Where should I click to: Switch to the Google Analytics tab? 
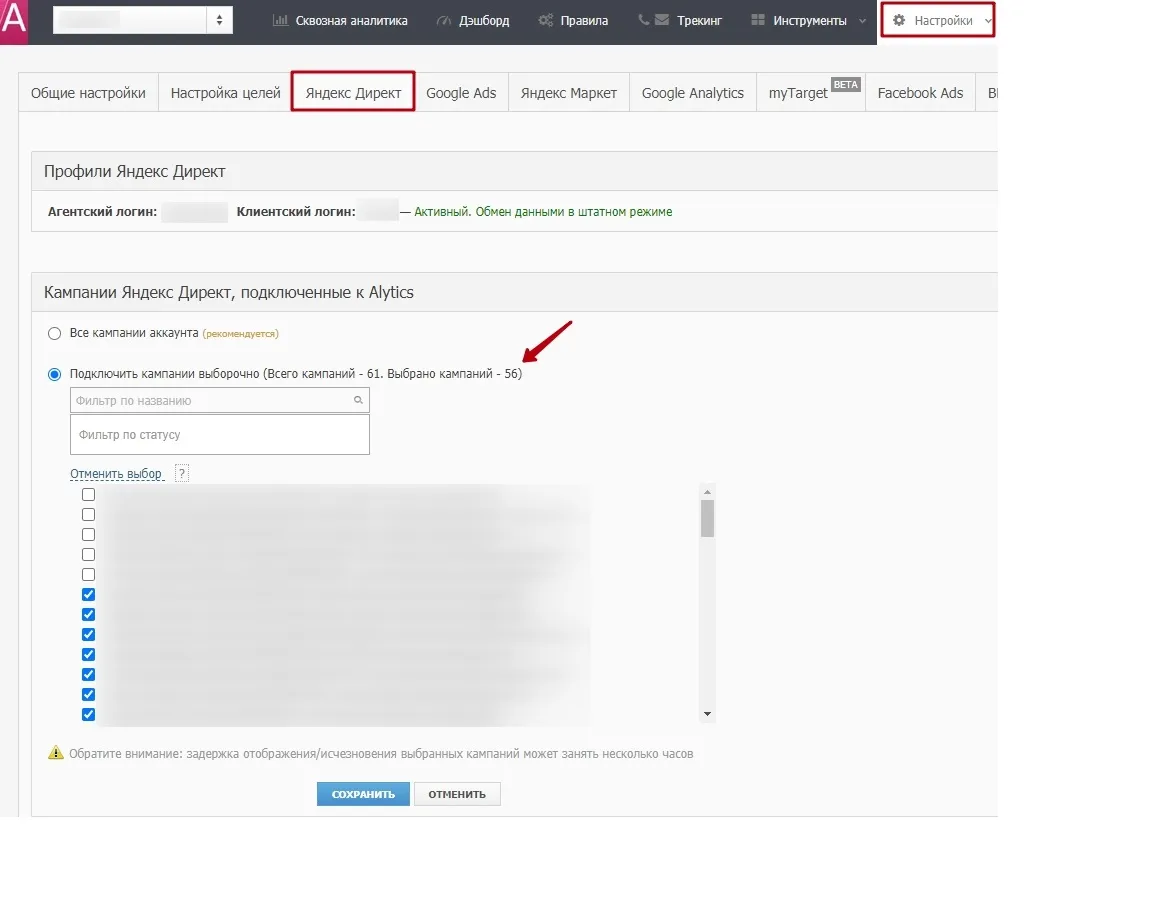693,93
